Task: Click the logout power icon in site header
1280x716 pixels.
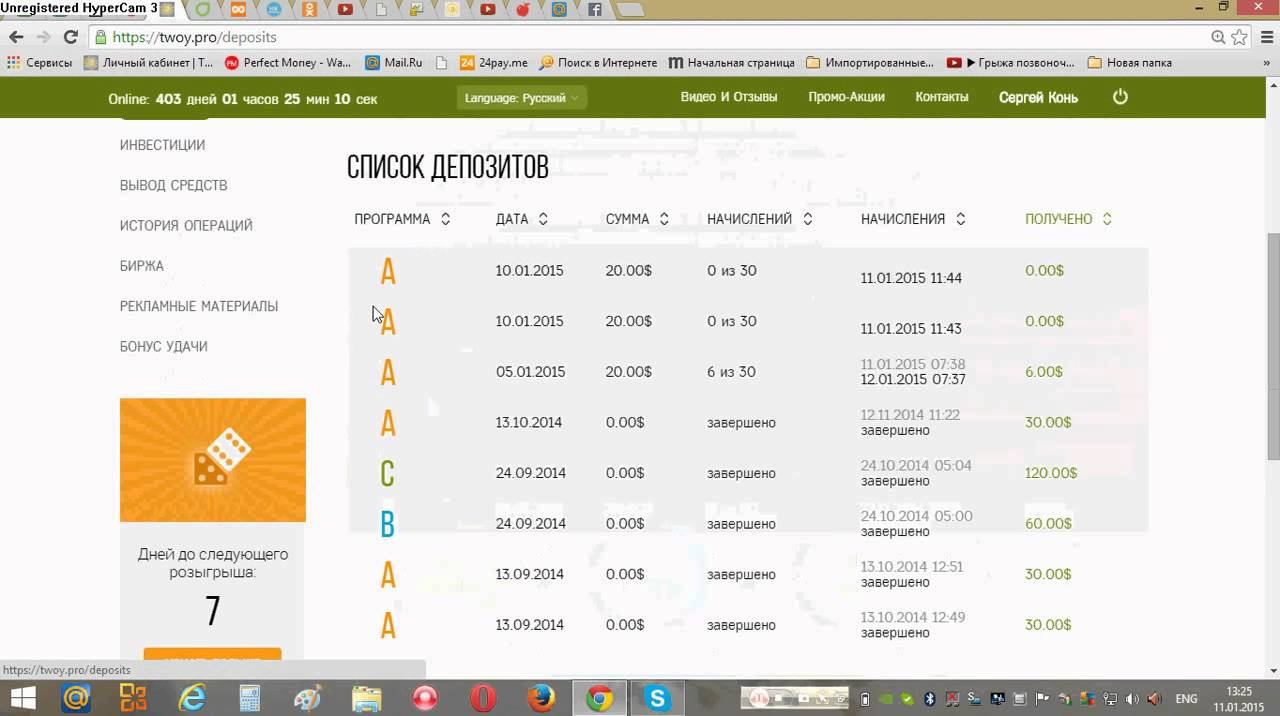Action: [1120, 97]
